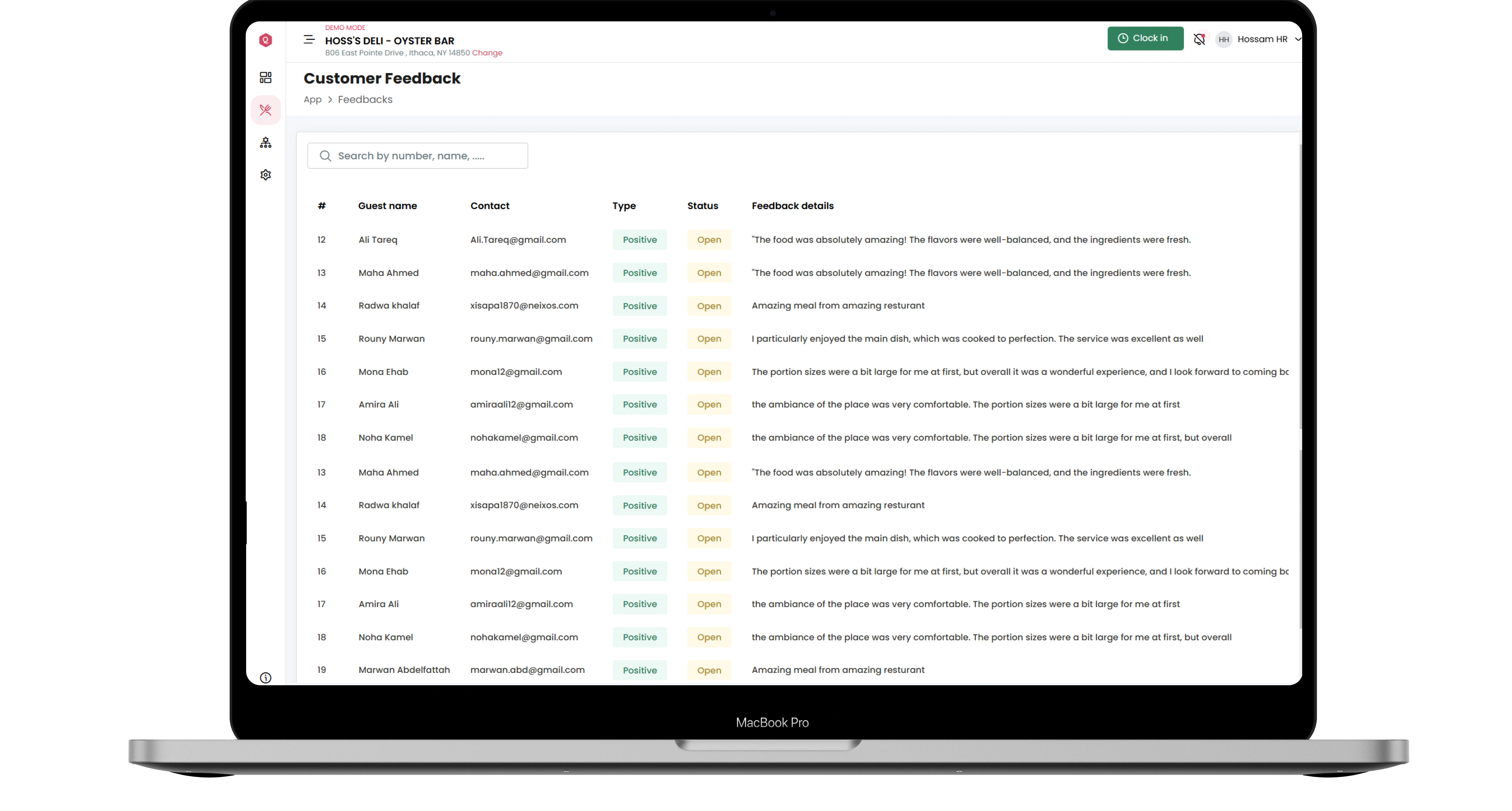
Task: Click Positive badge in Marwan Abdelfattah row
Action: tap(640, 670)
